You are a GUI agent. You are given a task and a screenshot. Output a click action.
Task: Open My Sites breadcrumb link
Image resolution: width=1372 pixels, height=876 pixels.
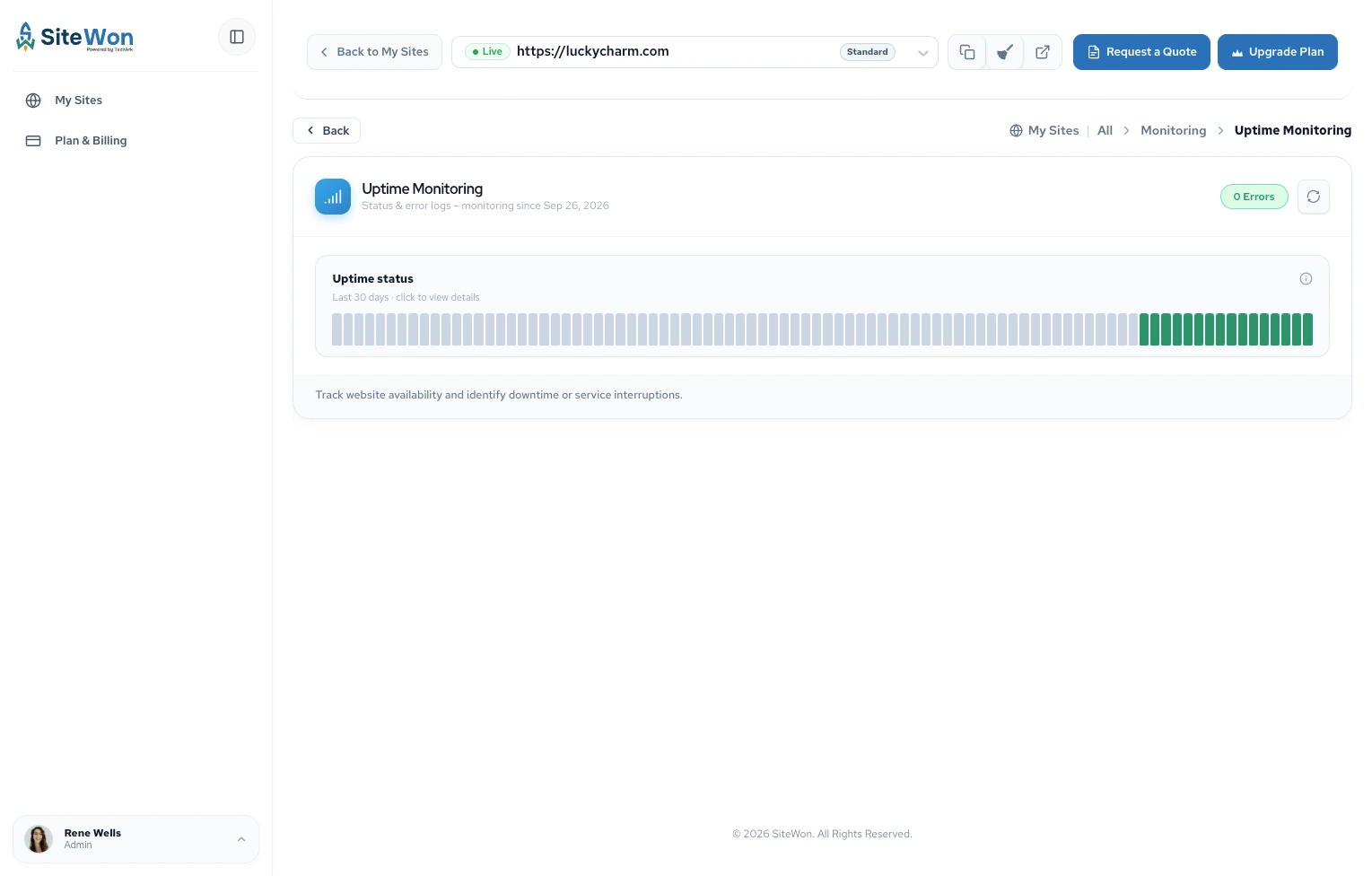point(1044,131)
